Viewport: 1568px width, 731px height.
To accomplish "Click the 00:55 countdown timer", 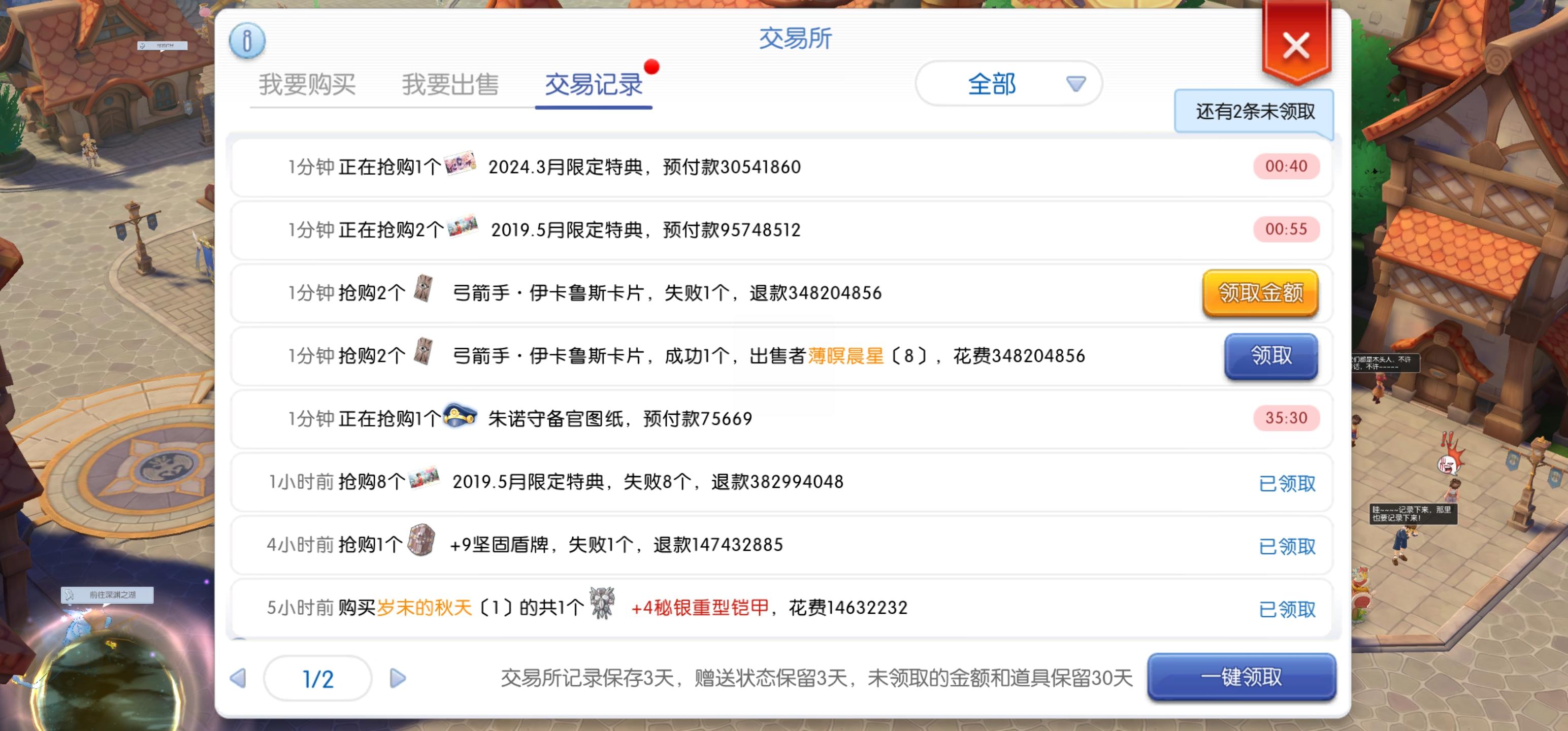I will tap(1286, 229).
